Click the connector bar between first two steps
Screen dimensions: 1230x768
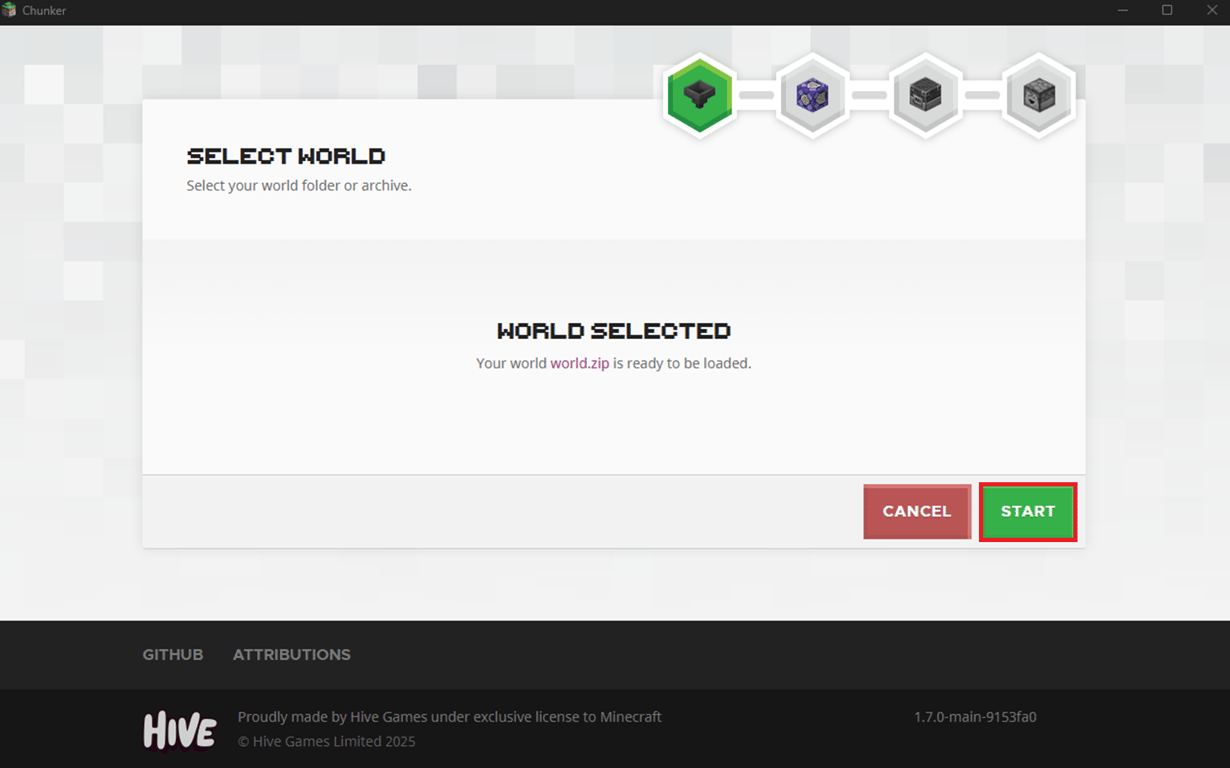[756, 96]
